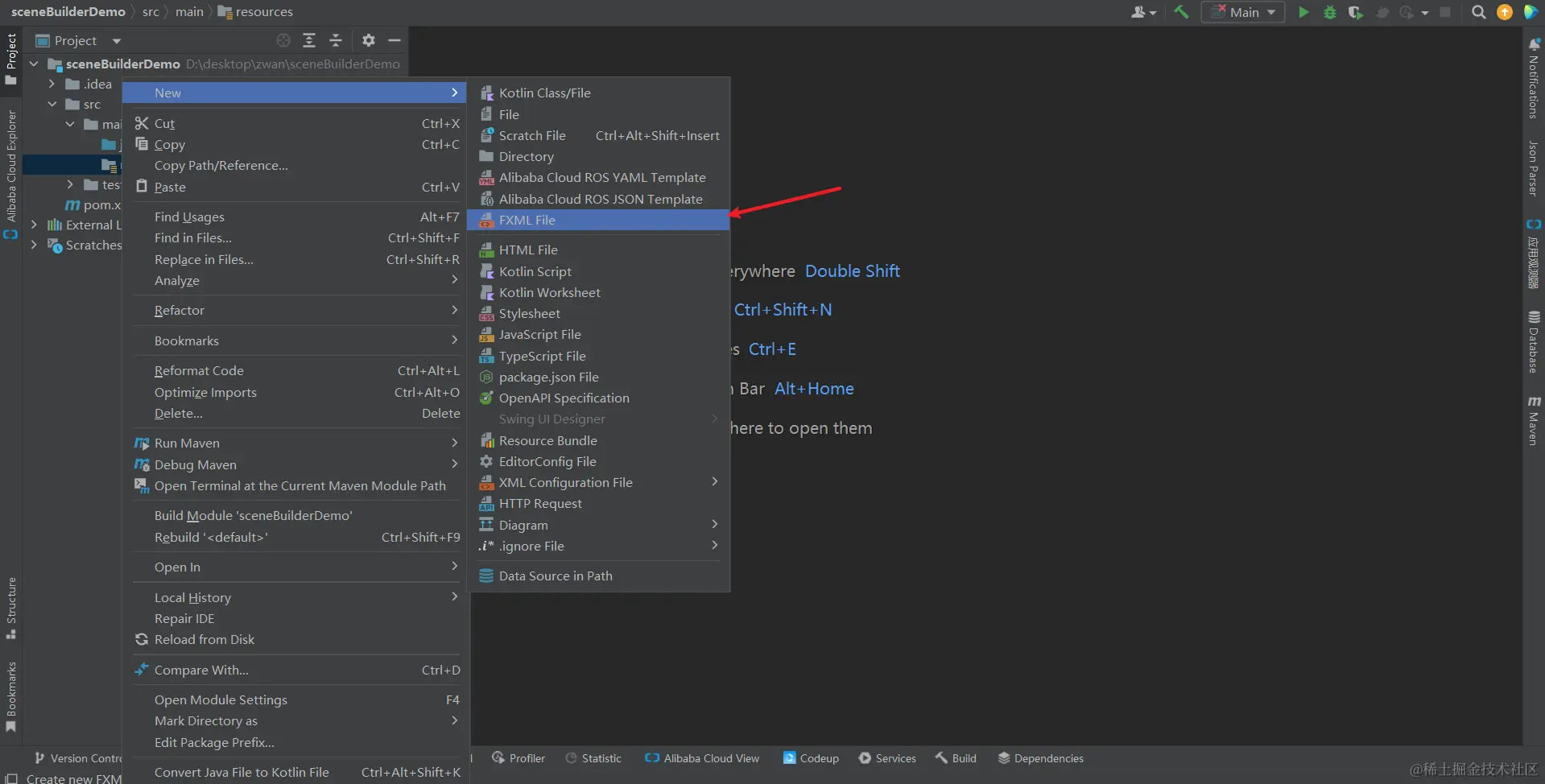Image resolution: width=1545 pixels, height=784 pixels.
Task: Choose HTML File in New submenu
Action: tap(598, 250)
